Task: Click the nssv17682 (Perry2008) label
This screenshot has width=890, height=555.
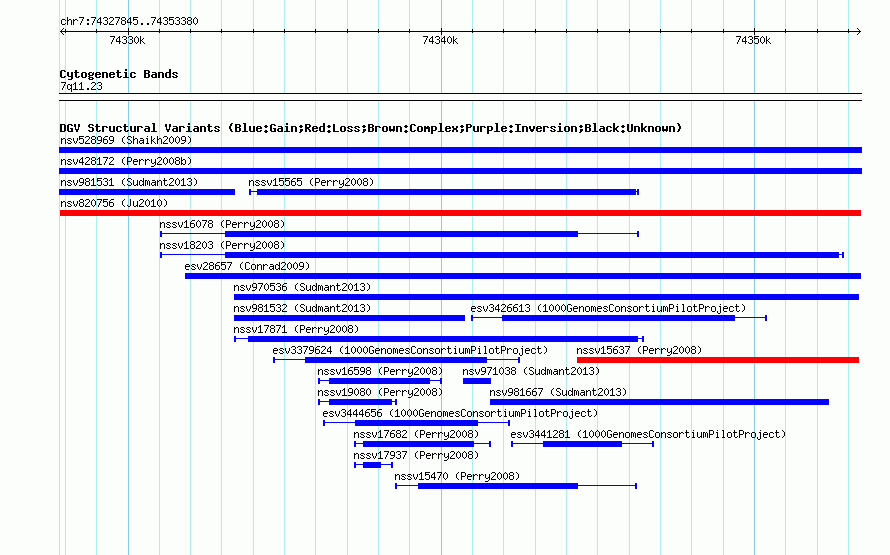Action: tap(416, 434)
